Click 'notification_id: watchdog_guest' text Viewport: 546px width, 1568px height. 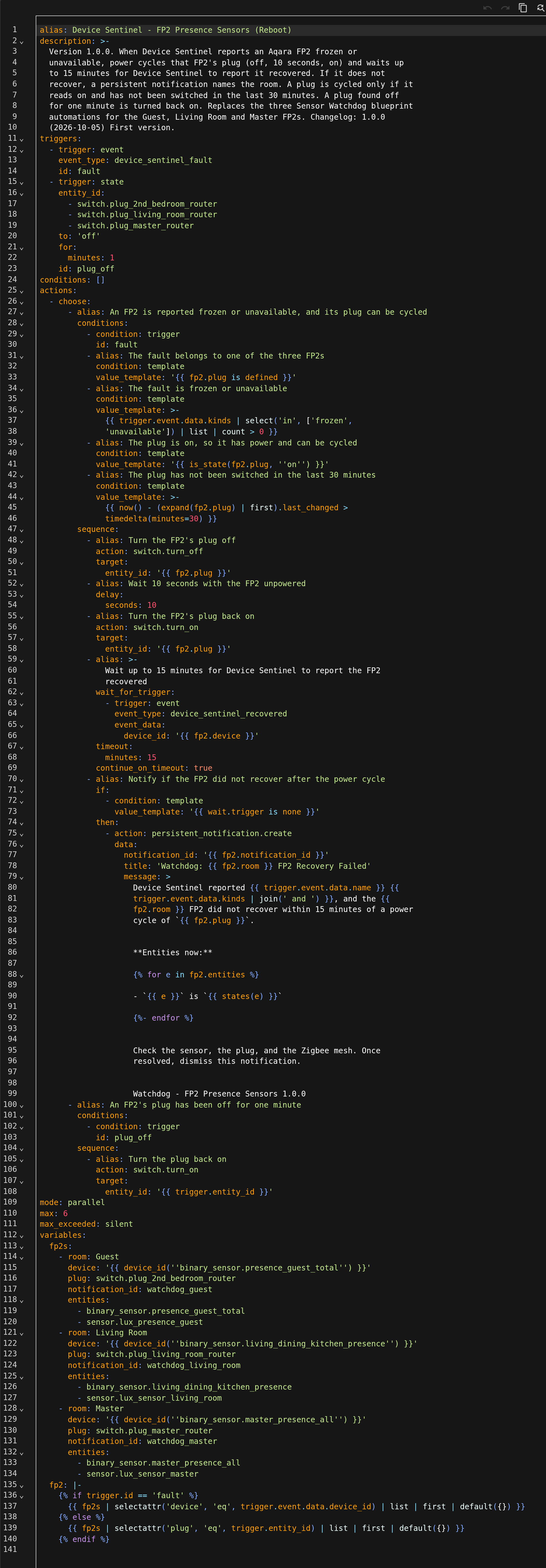(140, 1289)
